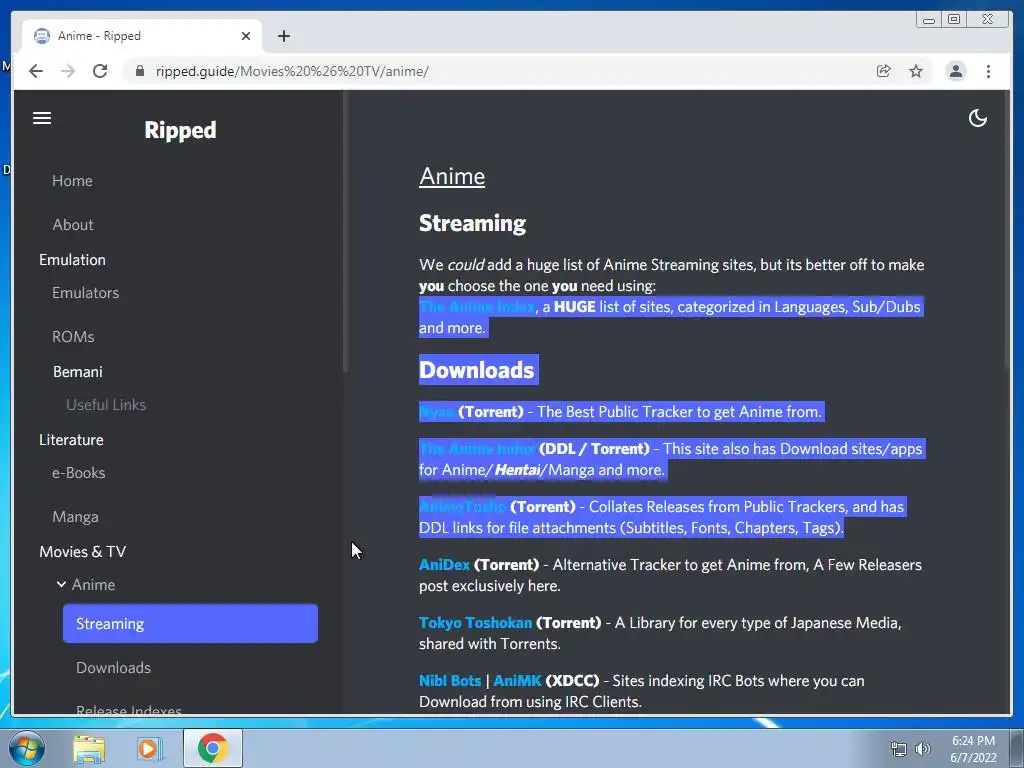Screen dimensions: 1024x768
Task: Open the taskbar clock showing 6:24 PM
Action: (973, 749)
